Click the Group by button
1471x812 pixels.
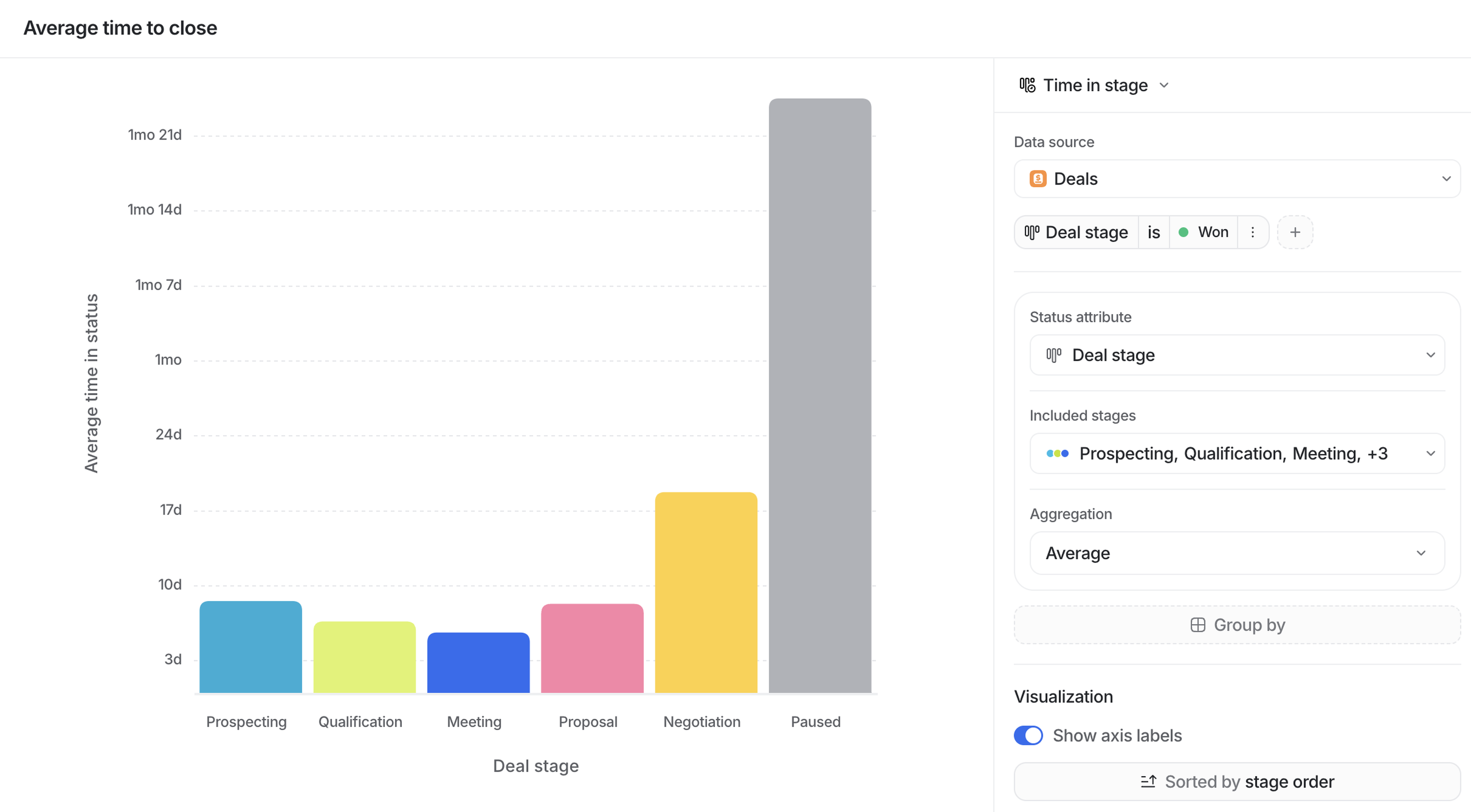click(1237, 625)
